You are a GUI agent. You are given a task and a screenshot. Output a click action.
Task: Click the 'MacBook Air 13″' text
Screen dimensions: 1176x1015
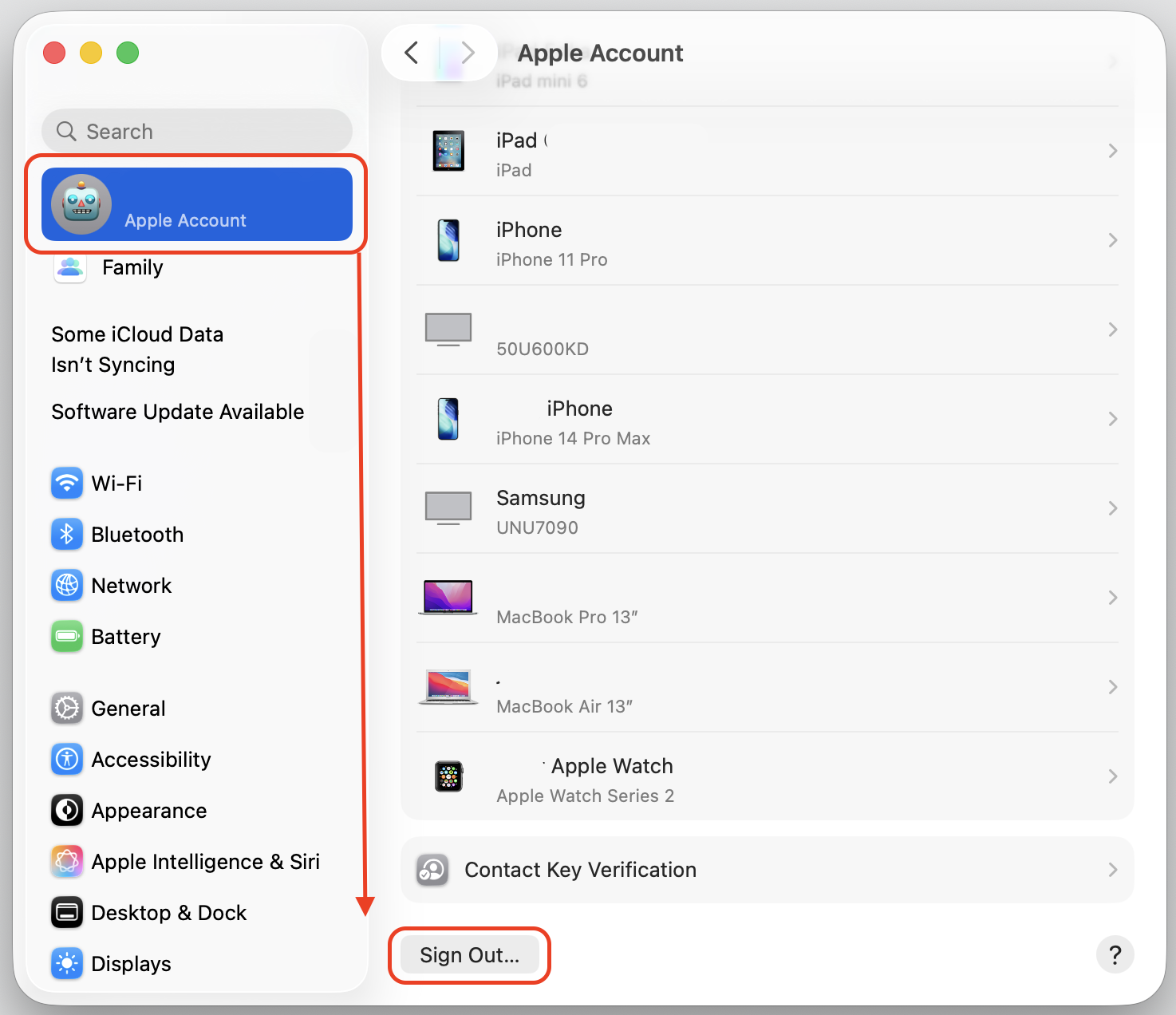click(565, 706)
